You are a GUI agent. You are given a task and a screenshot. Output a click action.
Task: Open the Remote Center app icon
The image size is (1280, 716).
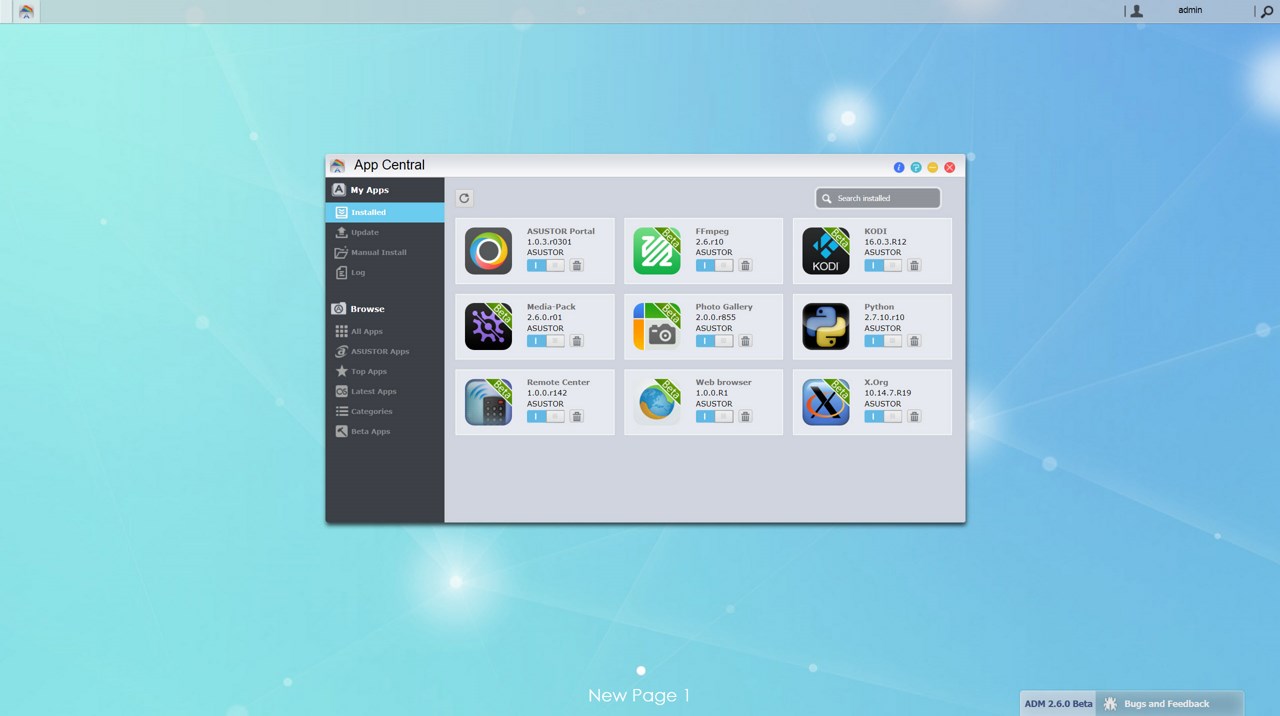pos(488,402)
